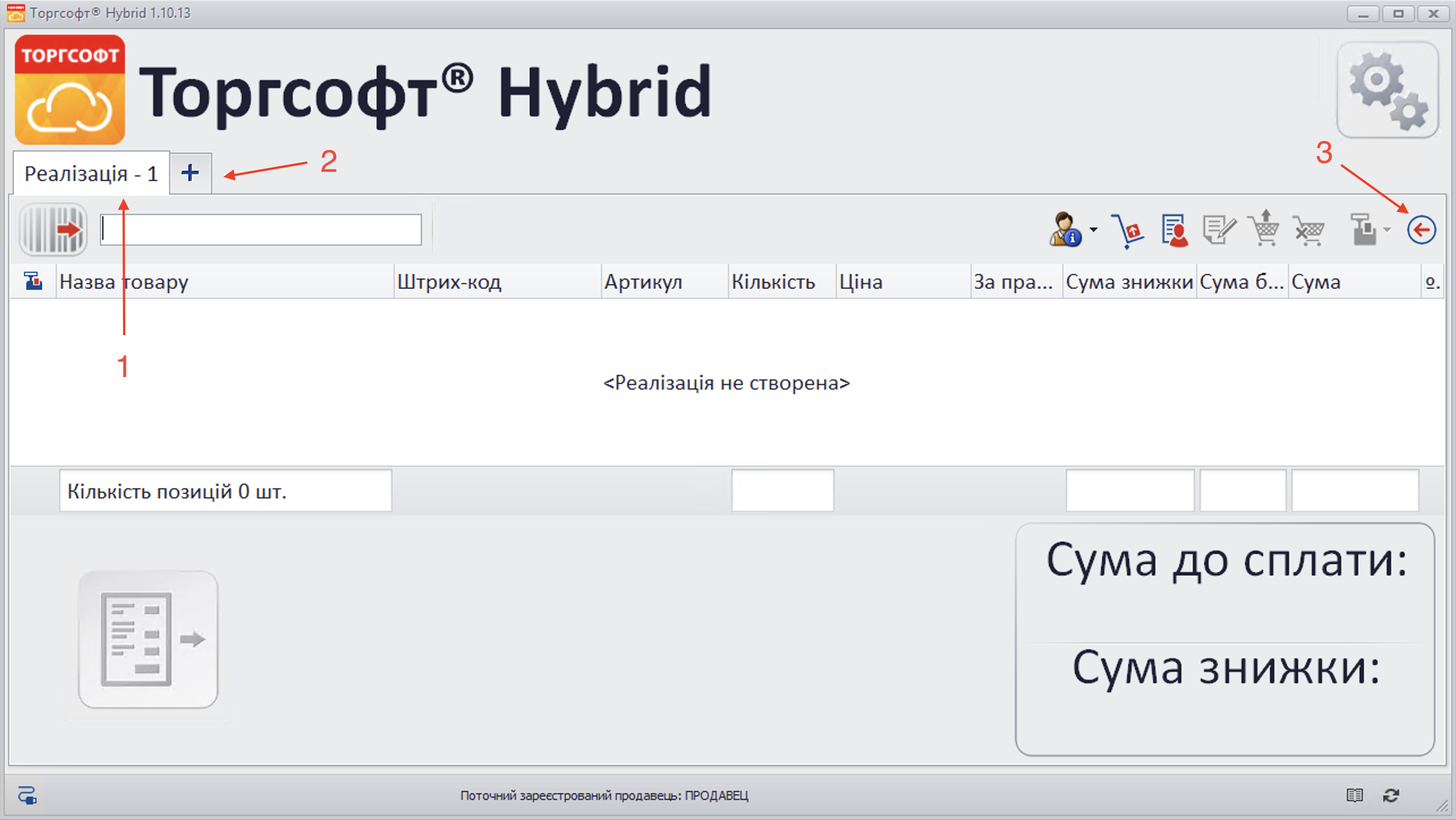Open settings via the gears icon
The image size is (1456, 820).
[1387, 91]
